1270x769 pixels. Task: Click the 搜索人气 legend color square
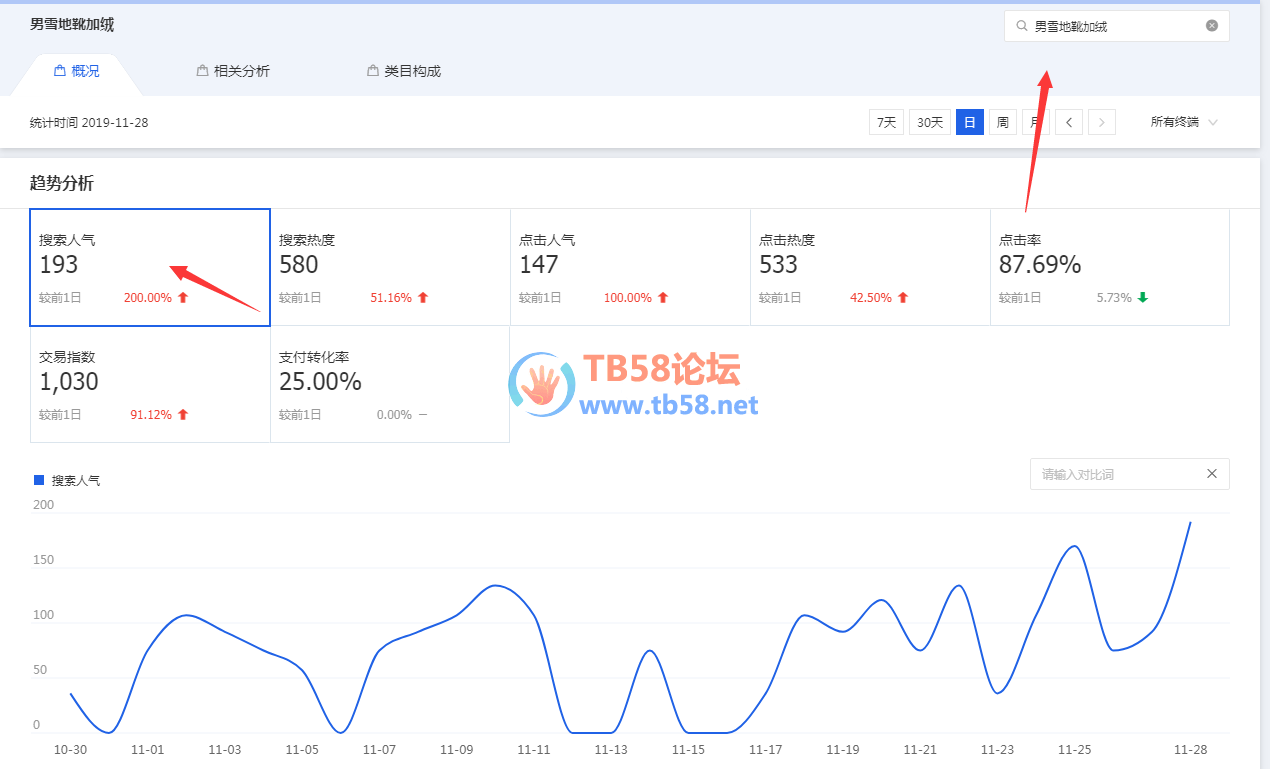click(39, 481)
